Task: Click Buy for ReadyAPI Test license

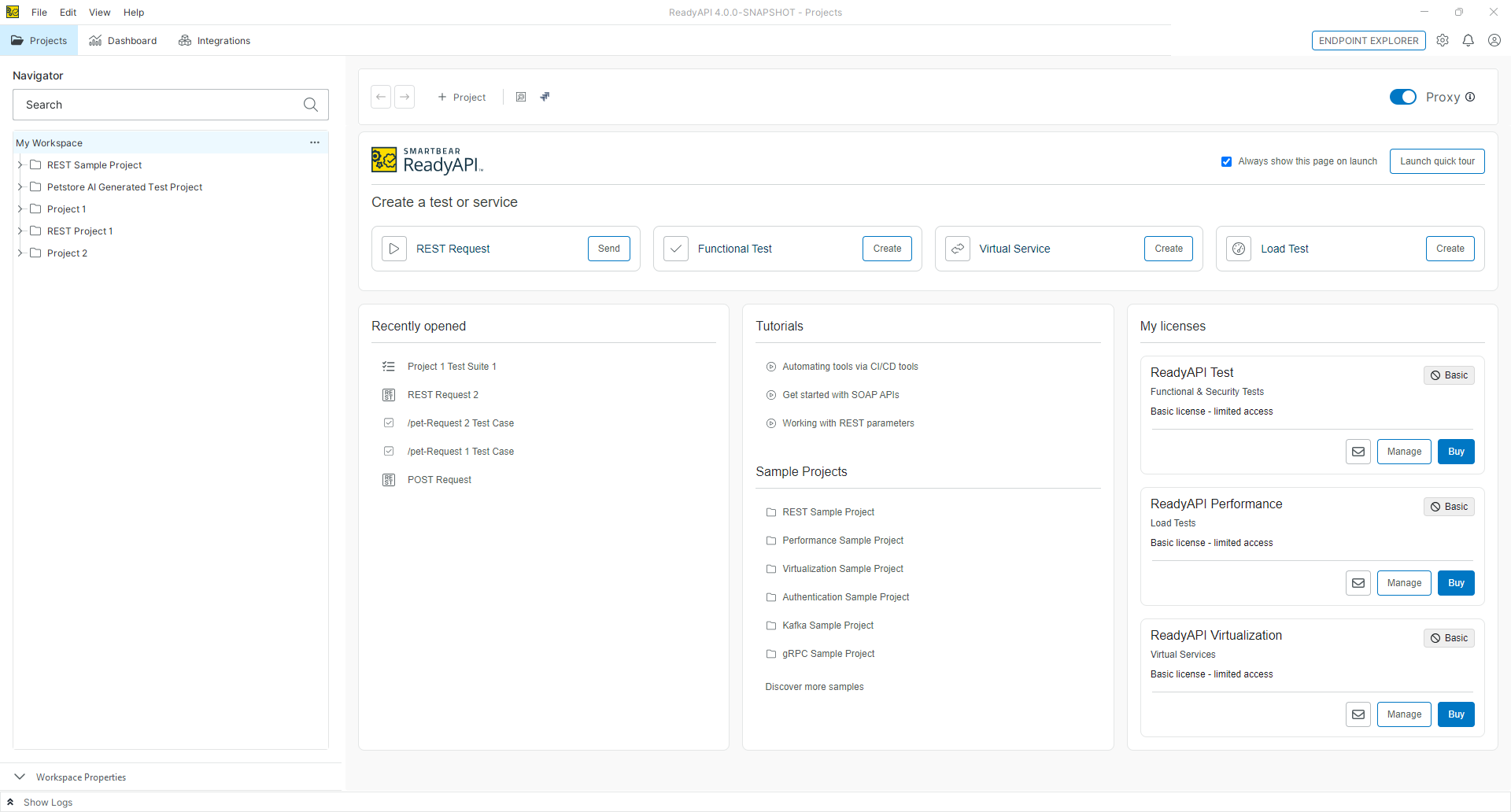Action: [x=1456, y=452]
